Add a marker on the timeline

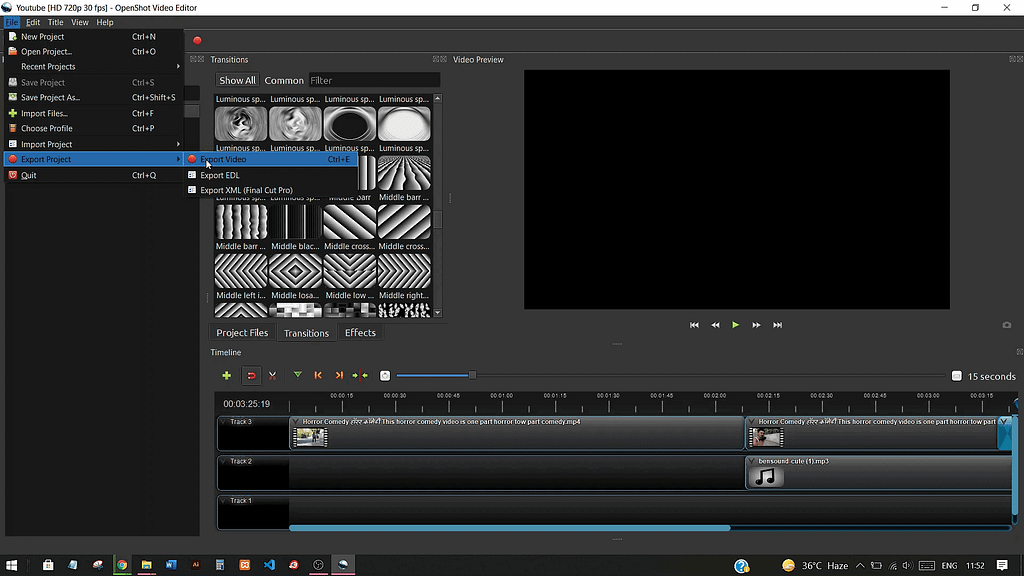point(297,375)
